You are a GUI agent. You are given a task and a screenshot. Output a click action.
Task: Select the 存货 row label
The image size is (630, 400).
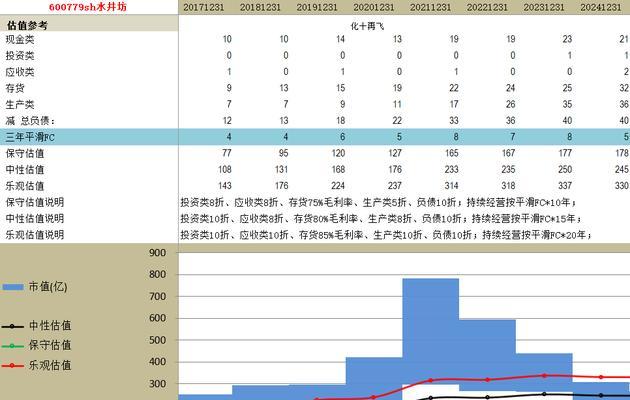pyautogui.click(x=15, y=88)
